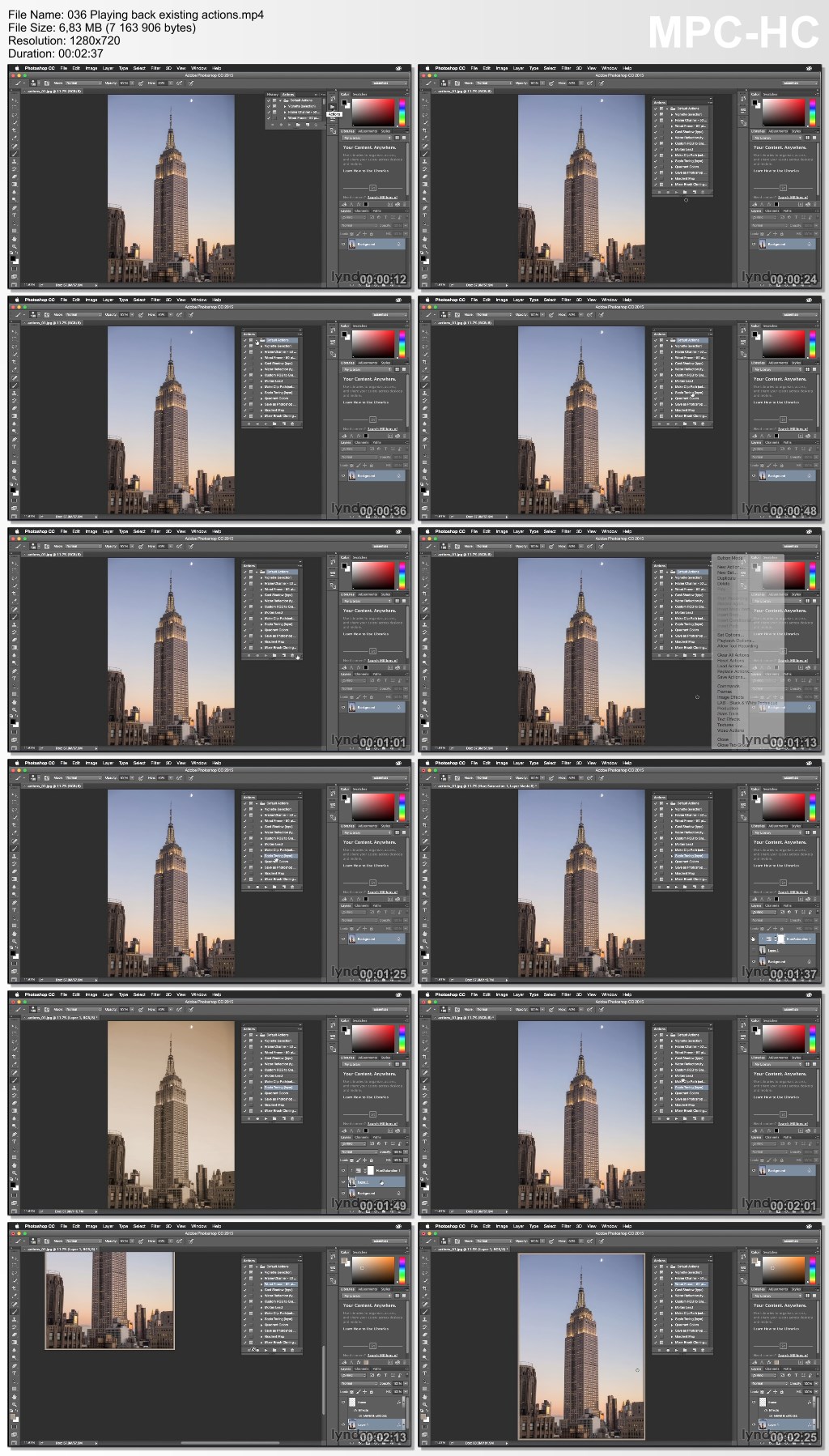The height and width of the screenshot is (1456, 829).
Task: Open the brush Mode dropdown in the 00:00:12 frame
Action: pos(83,83)
